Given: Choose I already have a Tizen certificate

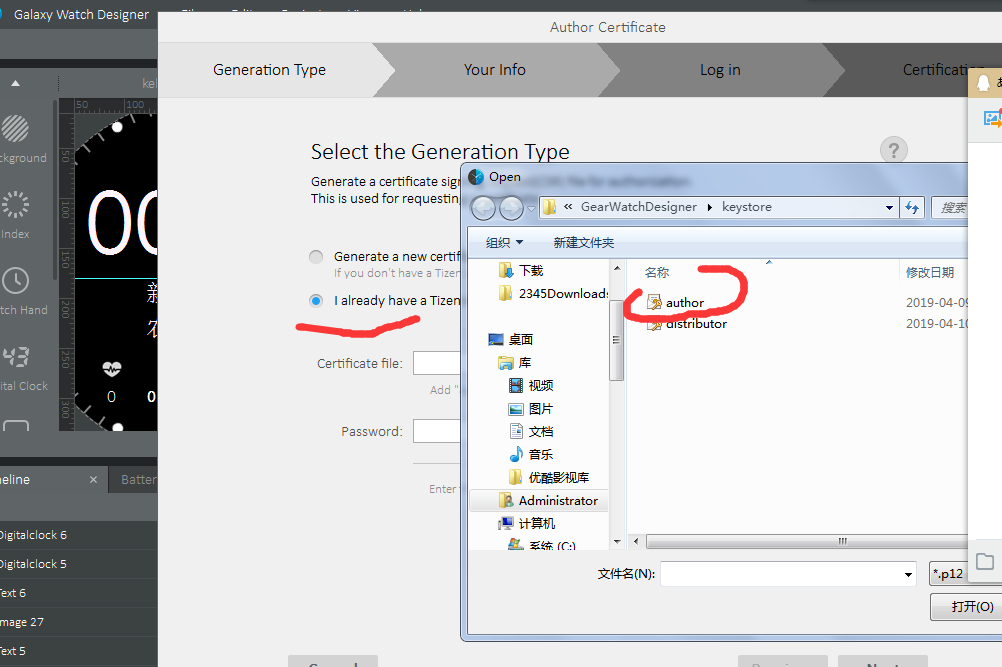Looking at the screenshot, I should (x=316, y=300).
